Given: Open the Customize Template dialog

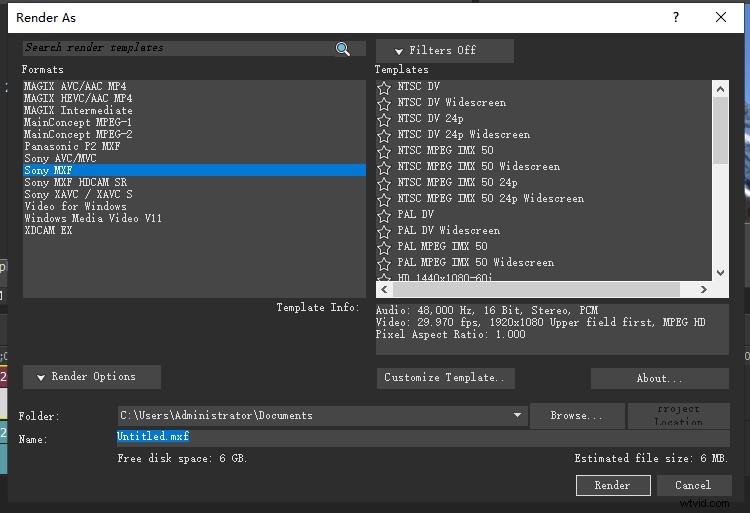Looking at the screenshot, I should pyautogui.click(x=446, y=378).
